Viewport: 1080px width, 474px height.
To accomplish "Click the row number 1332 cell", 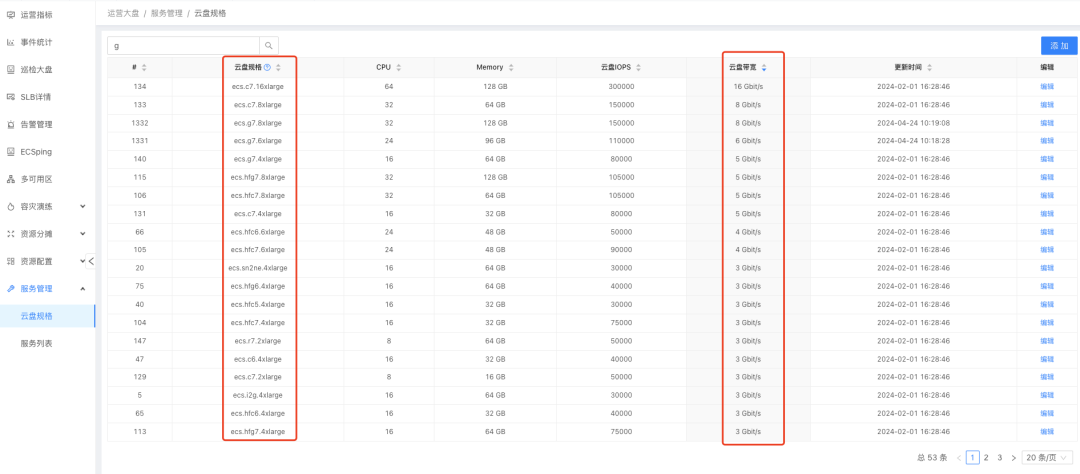I will 139,123.
